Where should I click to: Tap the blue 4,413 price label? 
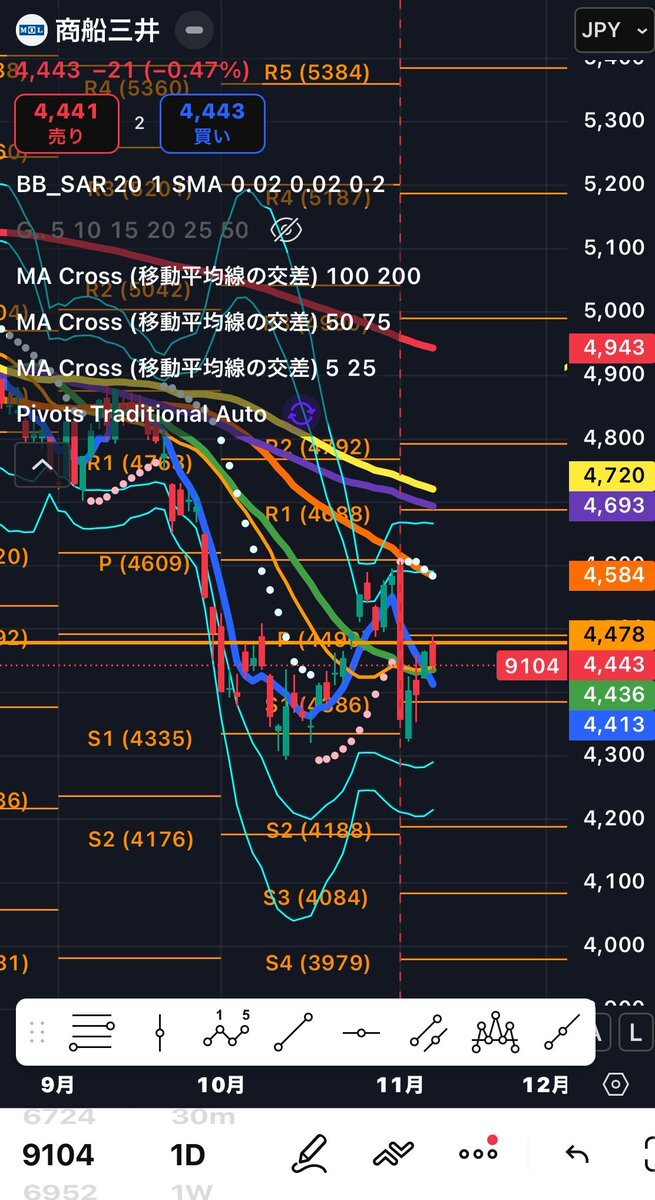(x=610, y=723)
